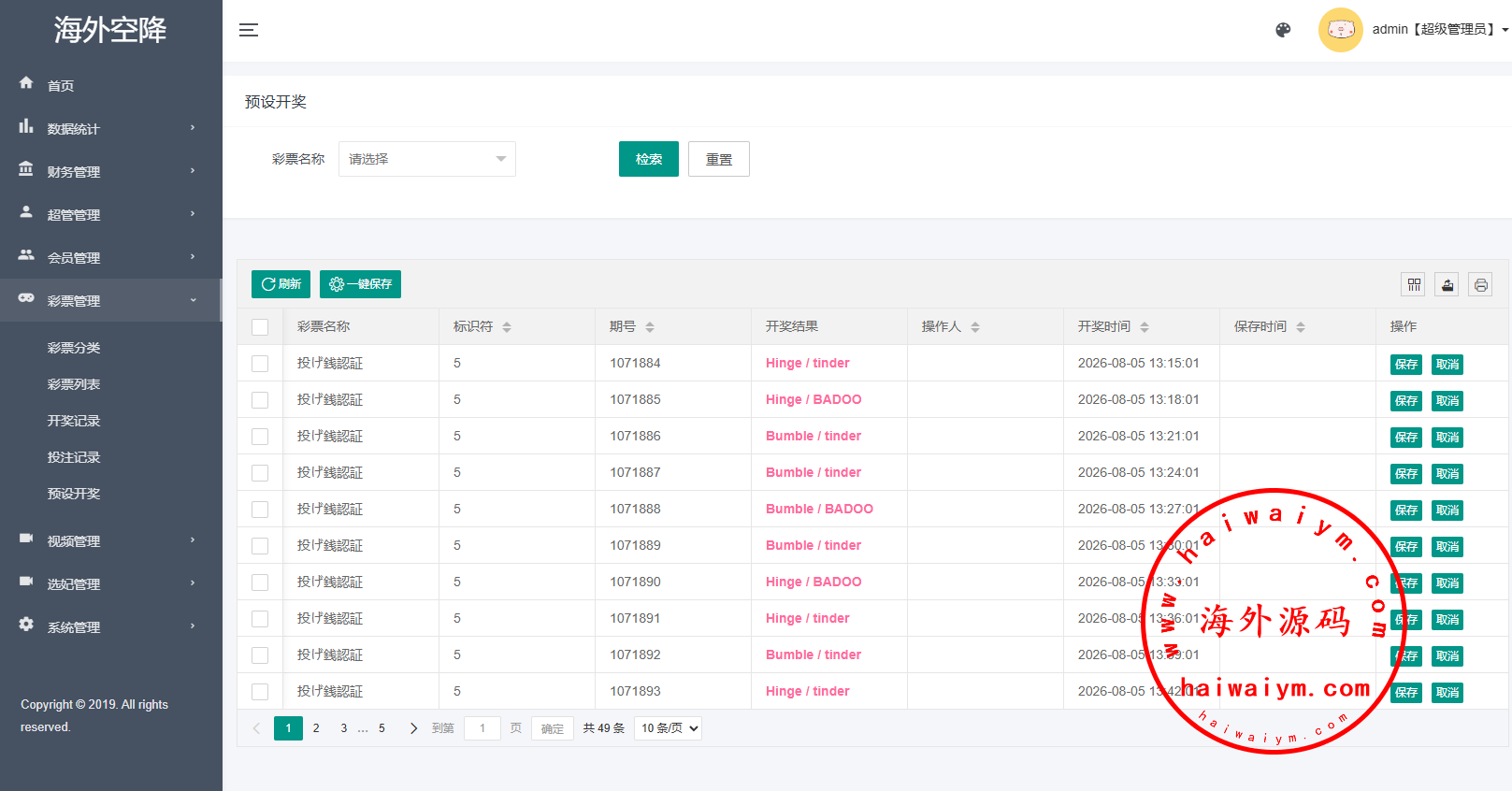
Task: Open 彩票列表 submenu item
Action: pyautogui.click(x=74, y=384)
